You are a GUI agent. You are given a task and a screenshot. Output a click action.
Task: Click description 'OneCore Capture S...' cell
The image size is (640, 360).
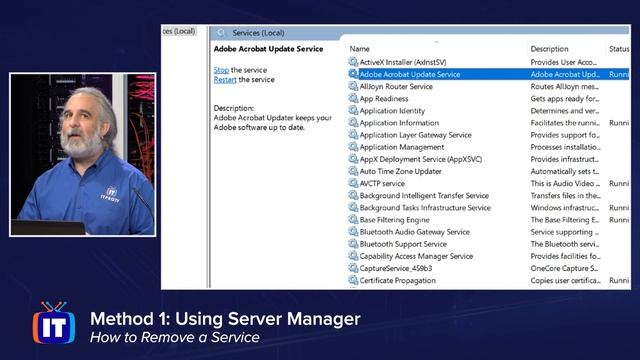coord(564,268)
